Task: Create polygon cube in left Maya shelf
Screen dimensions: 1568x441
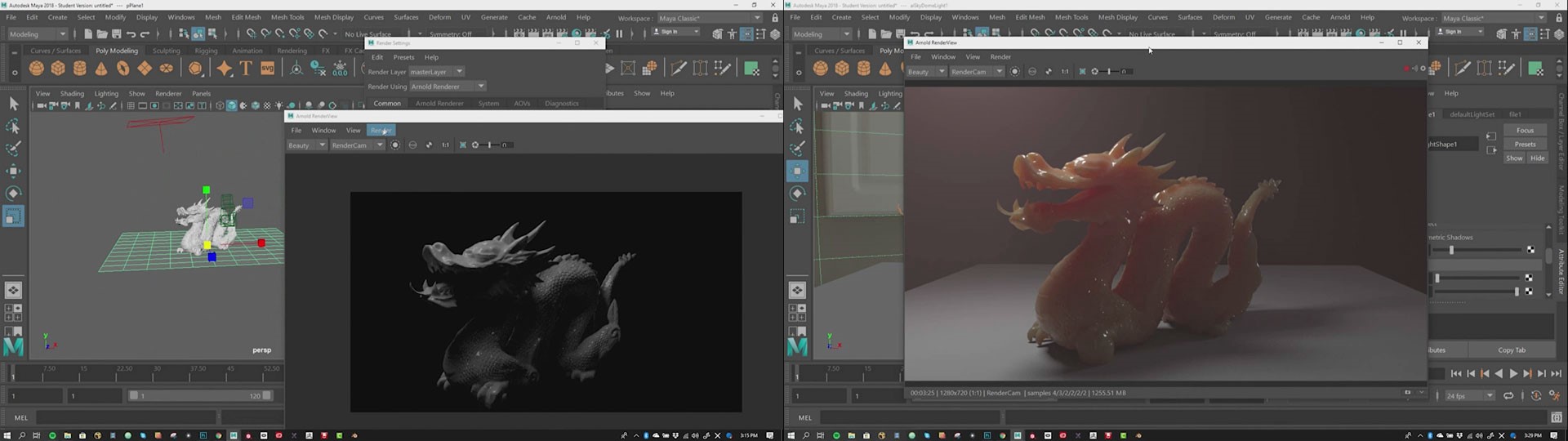Action: 58,69
